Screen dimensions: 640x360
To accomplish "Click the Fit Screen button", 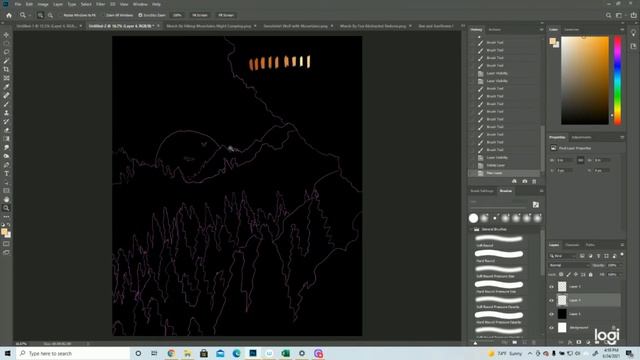I will [x=200, y=15].
